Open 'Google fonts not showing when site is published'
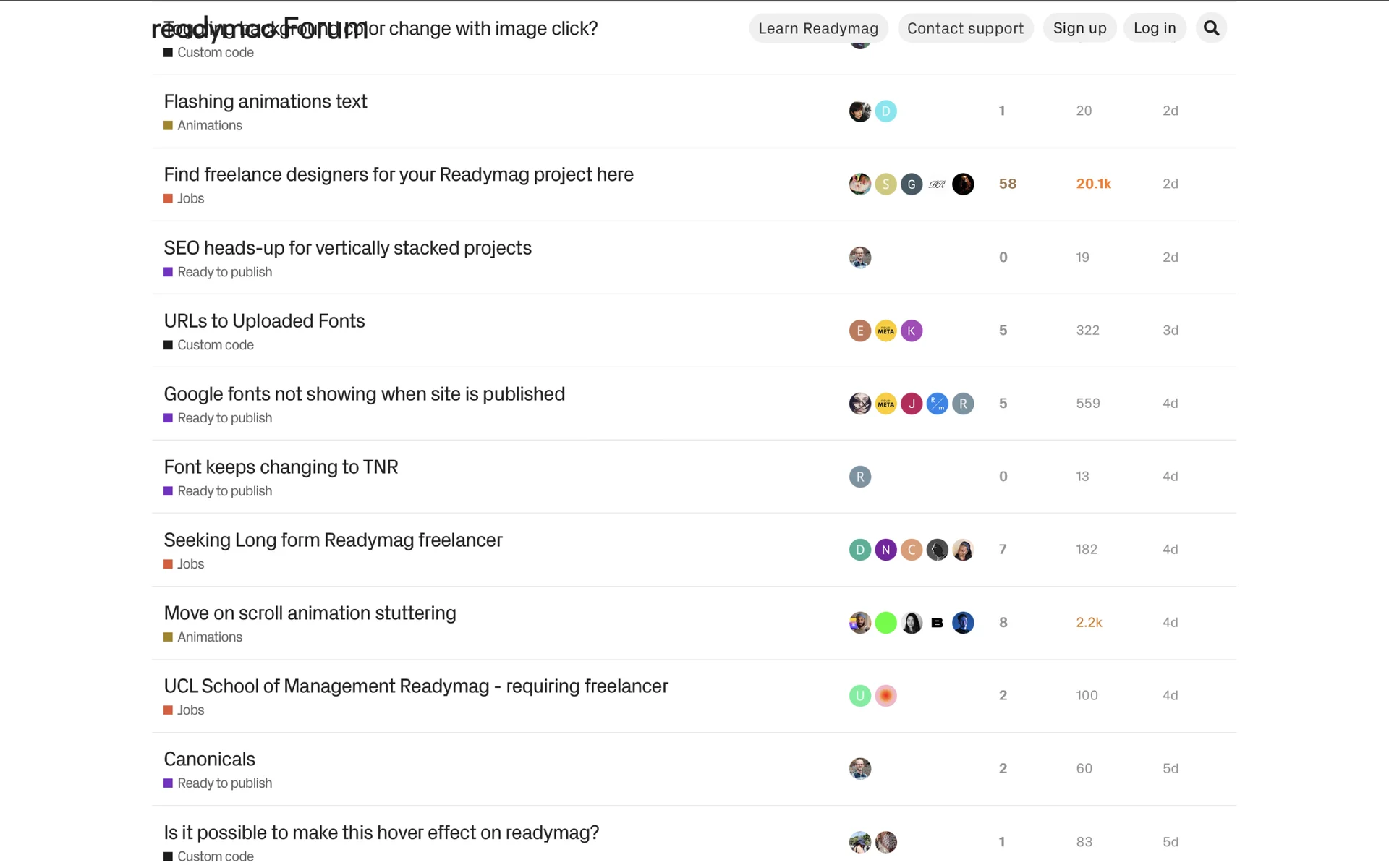The width and height of the screenshot is (1389, 868). pyautogui.click(x=364, y=394)
